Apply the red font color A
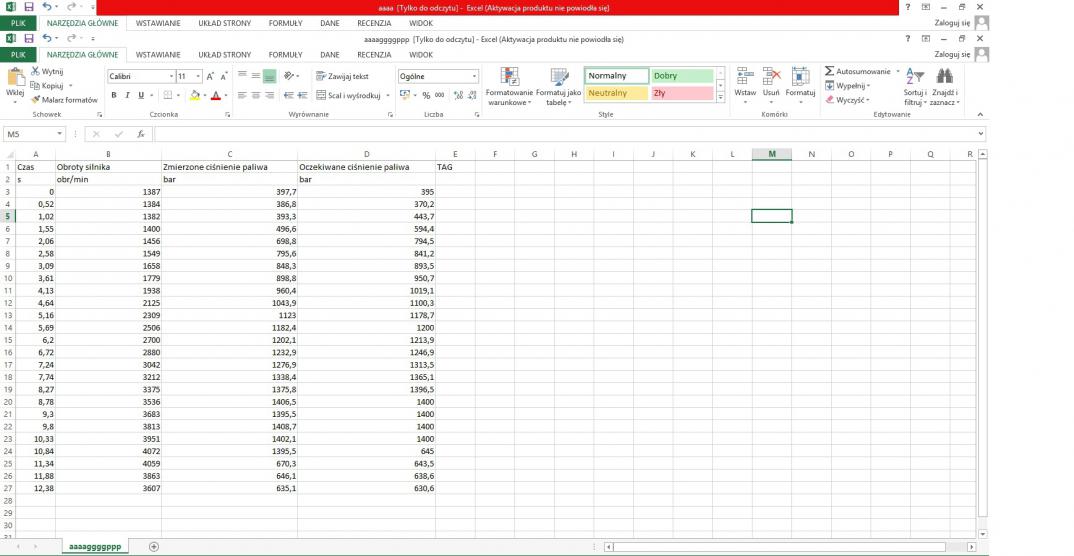 (x=216, y=95)
